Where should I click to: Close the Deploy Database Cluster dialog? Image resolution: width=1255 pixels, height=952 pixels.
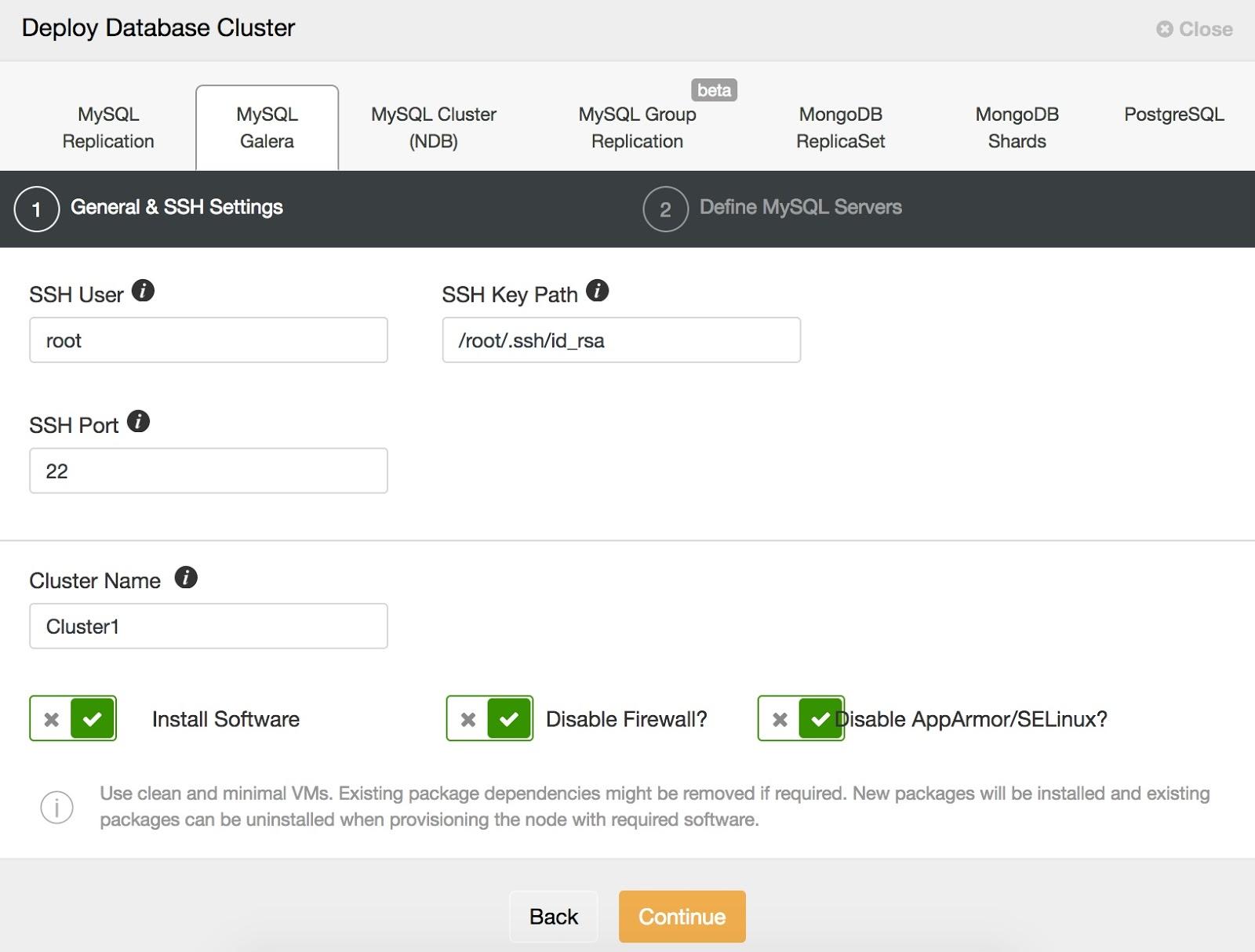pos(1195,29)
